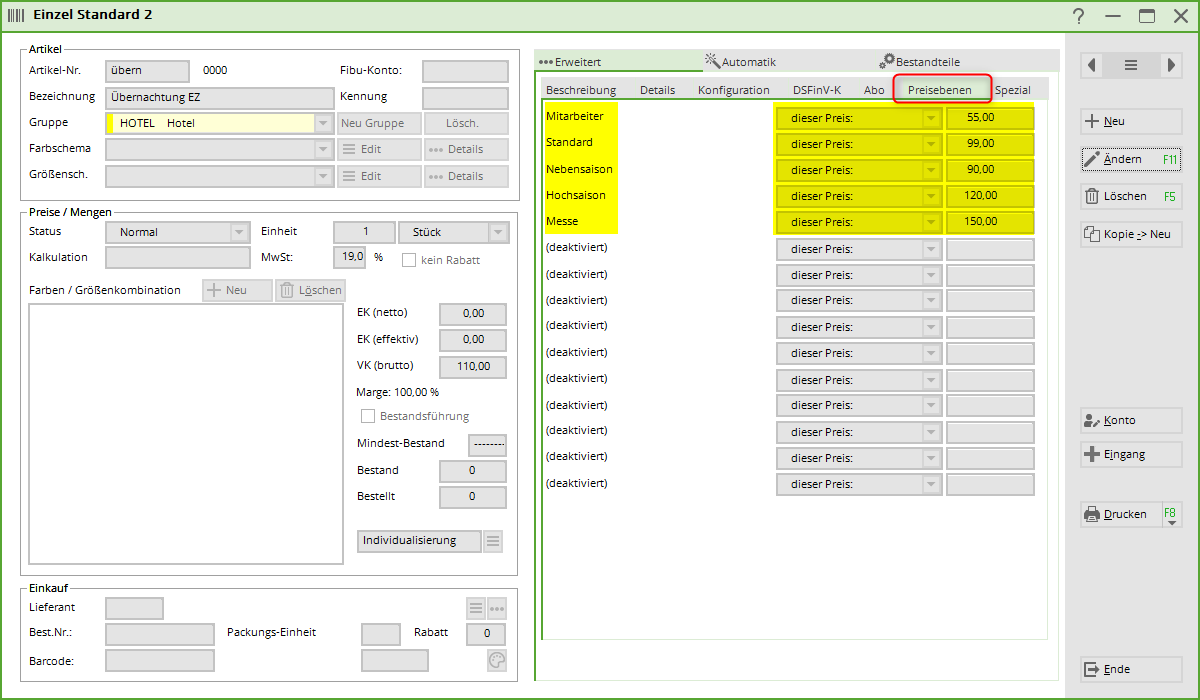
Task: Click the color palette icon near Barcode
Action: (x=497, y=660)
